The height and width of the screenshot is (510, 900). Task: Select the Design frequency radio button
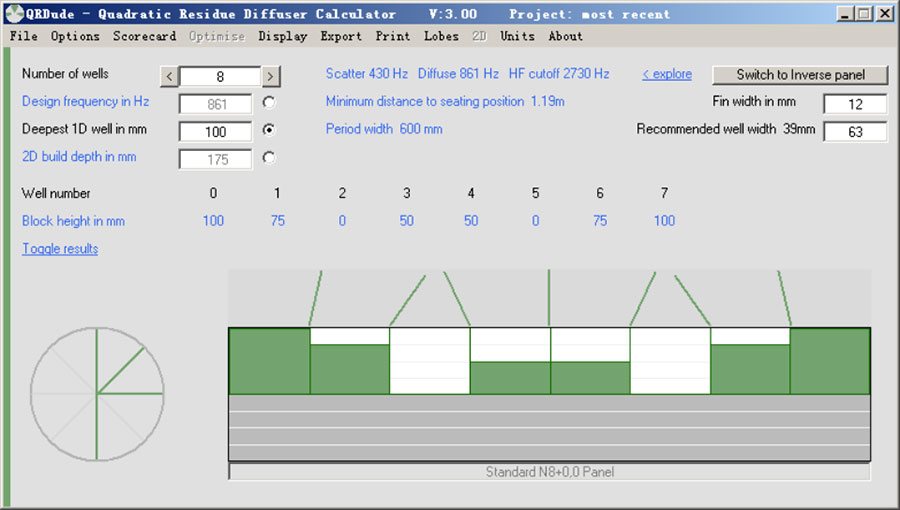coord(268,103)
